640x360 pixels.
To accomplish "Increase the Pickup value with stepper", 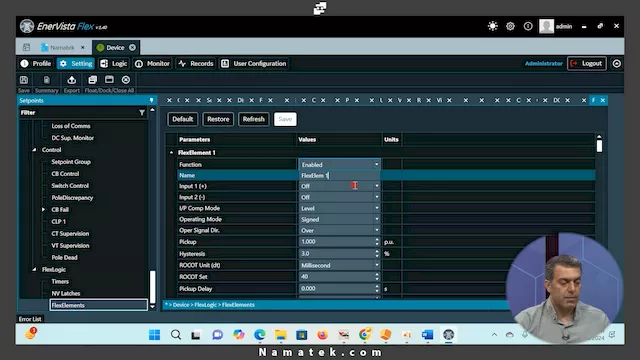I will coord(377,240).
